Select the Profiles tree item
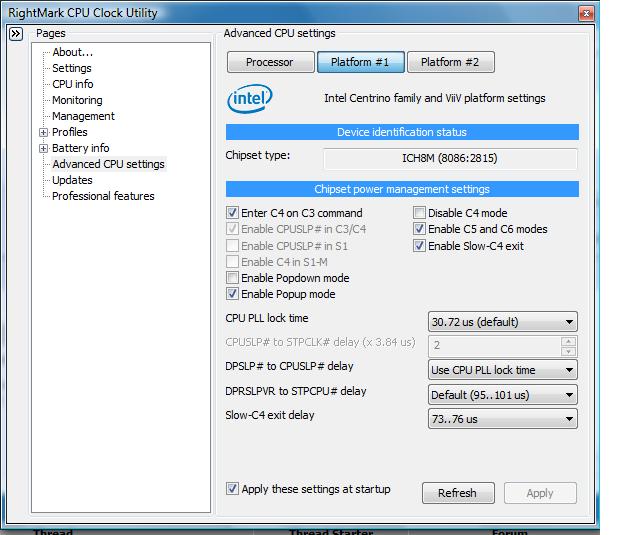Viewport: 640px width, 535px height. 69,132
